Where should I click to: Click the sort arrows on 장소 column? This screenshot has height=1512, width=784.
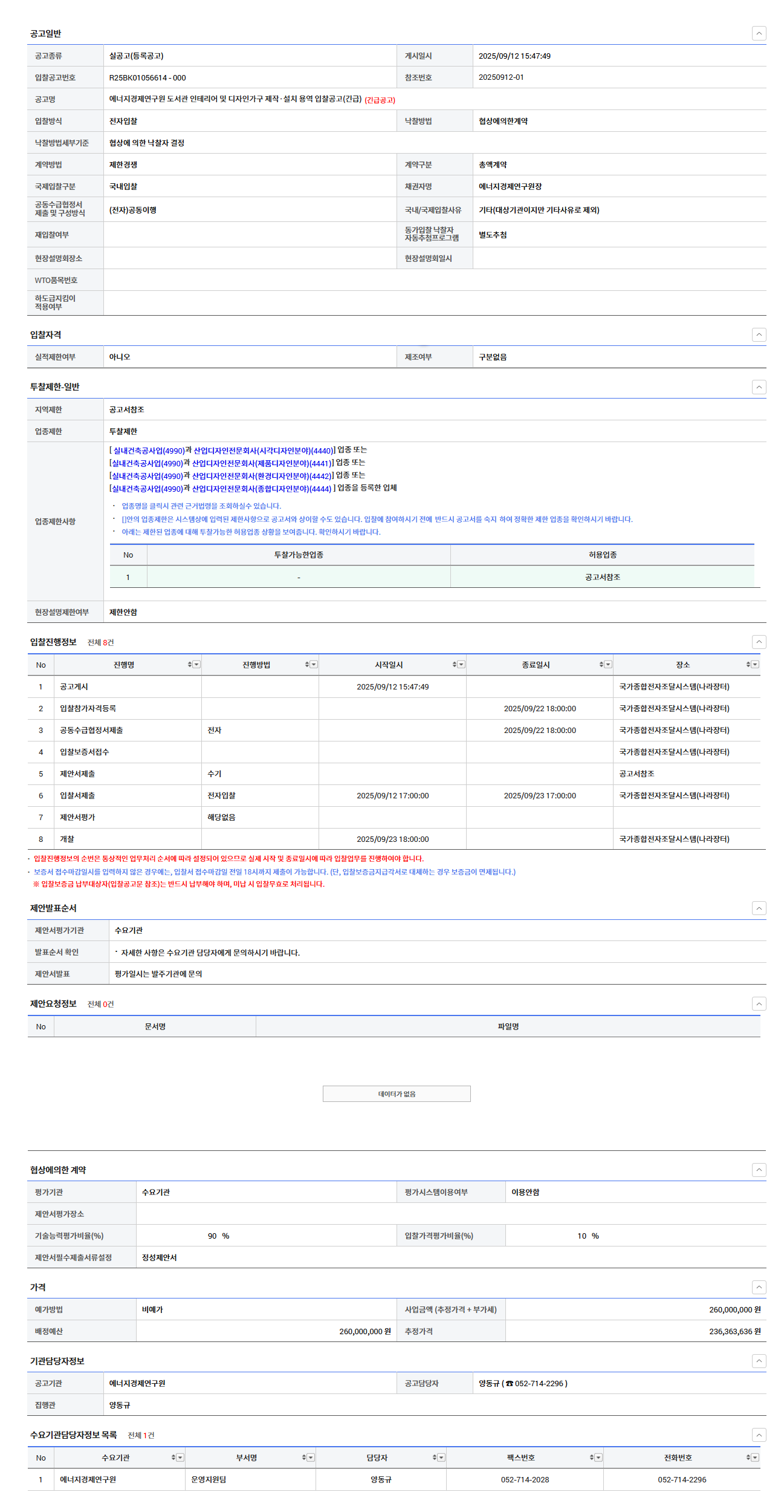748,665
